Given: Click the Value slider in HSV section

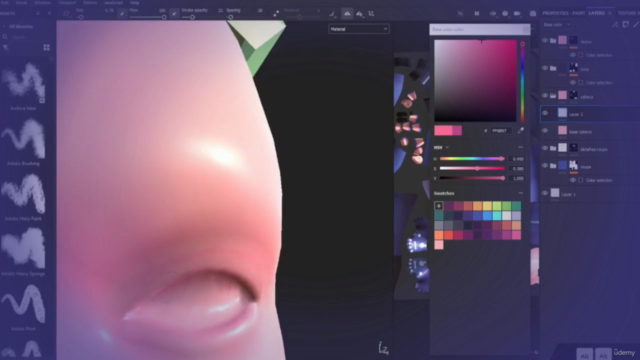Looking at the screenshot, I should [x=472, y=178].
